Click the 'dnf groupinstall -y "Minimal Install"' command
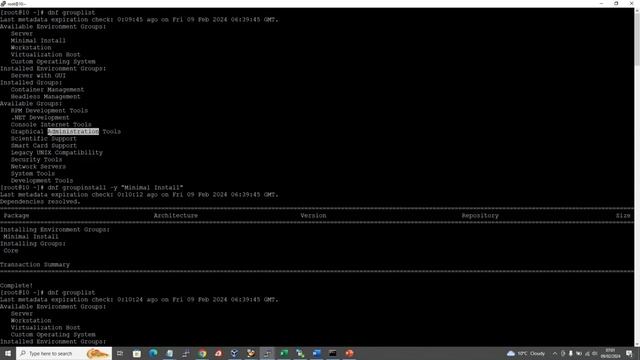Image resolution: width=640 pixels, height=360 pixels. coord(116,187)
